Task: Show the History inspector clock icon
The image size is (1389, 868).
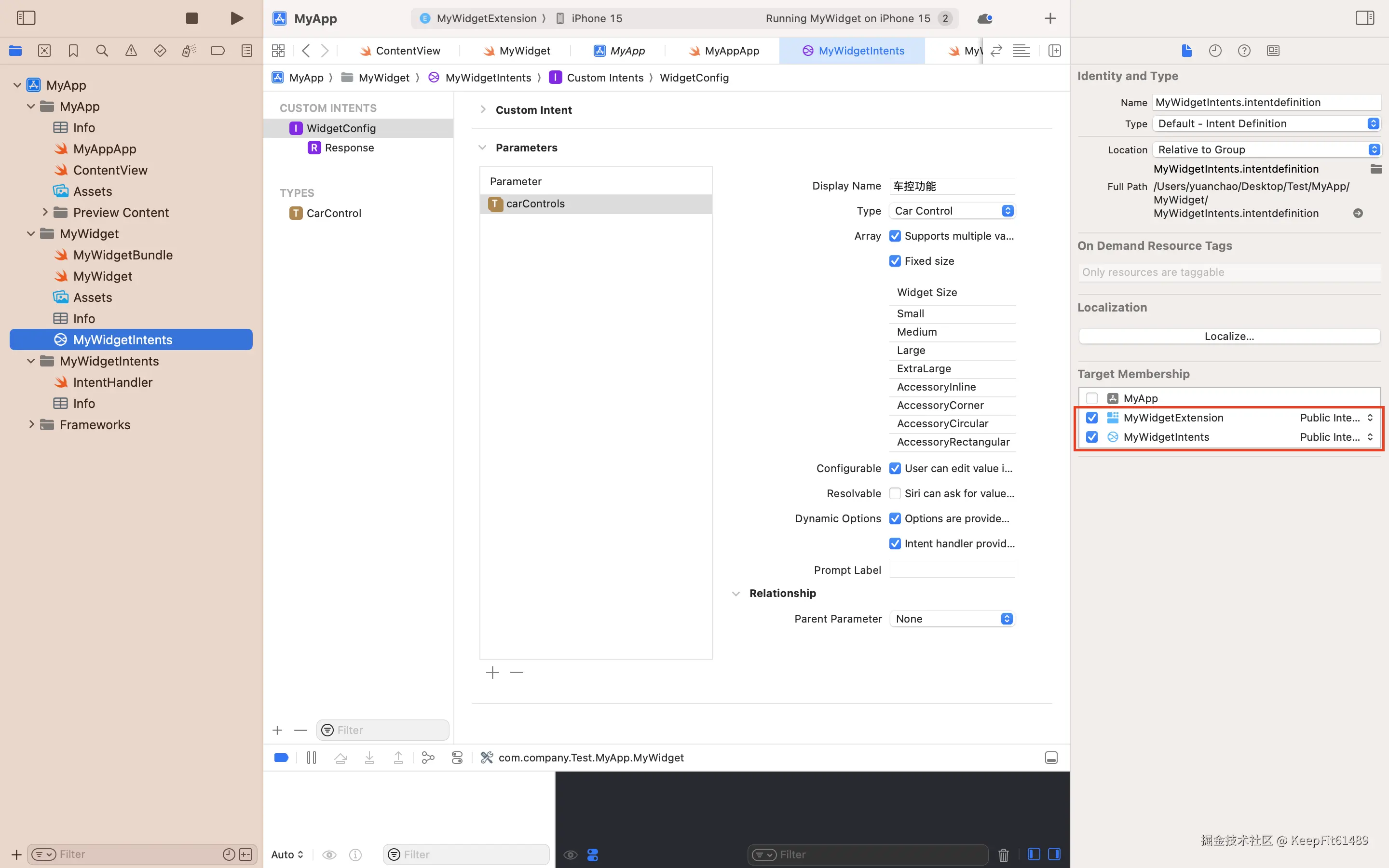Action: coord(1215,51)
